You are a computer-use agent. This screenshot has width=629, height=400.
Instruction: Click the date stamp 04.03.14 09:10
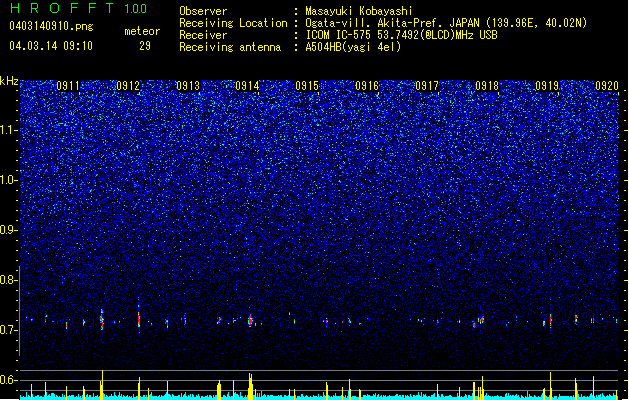point(51,46)
